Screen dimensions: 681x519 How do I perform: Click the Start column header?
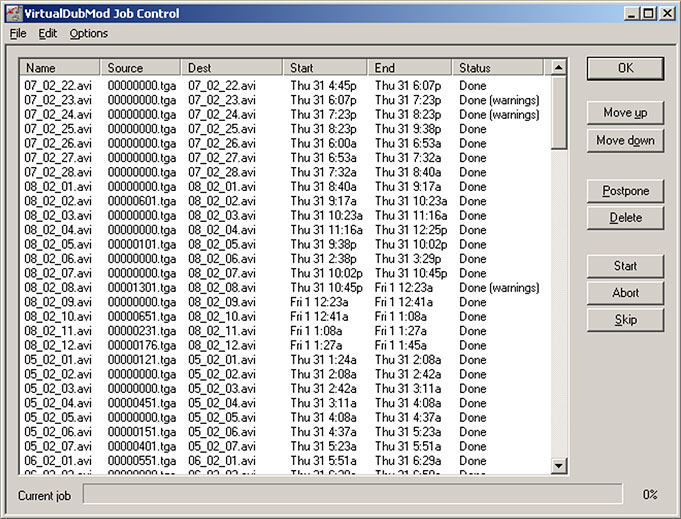coord(325,68)
